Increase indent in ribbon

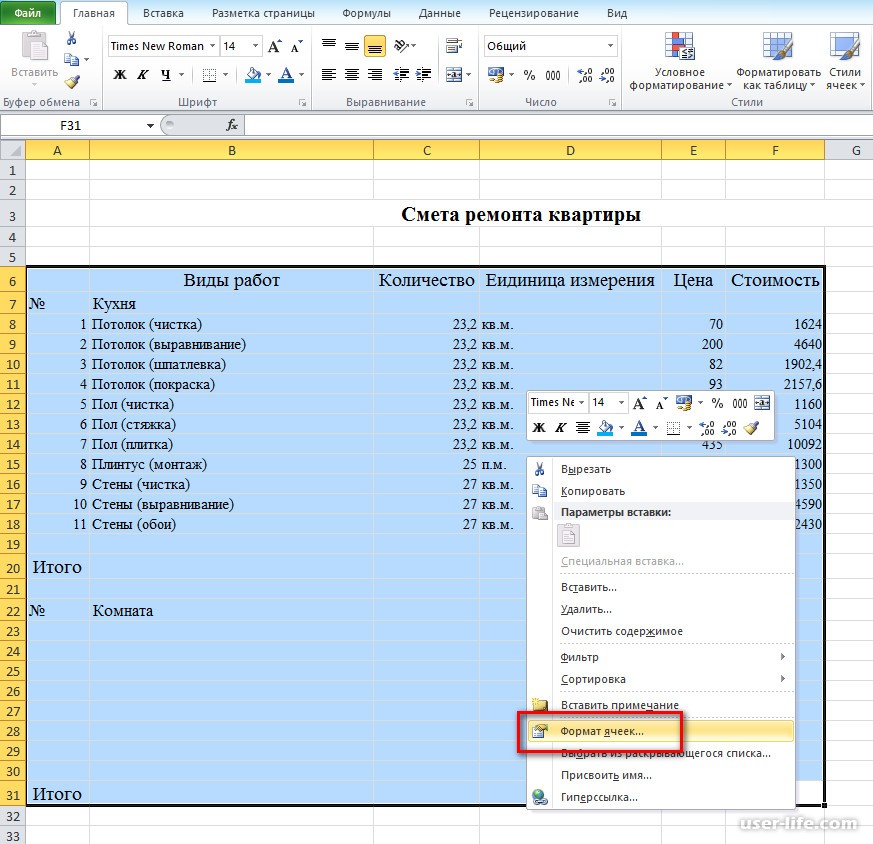click(x=424, y=75)
